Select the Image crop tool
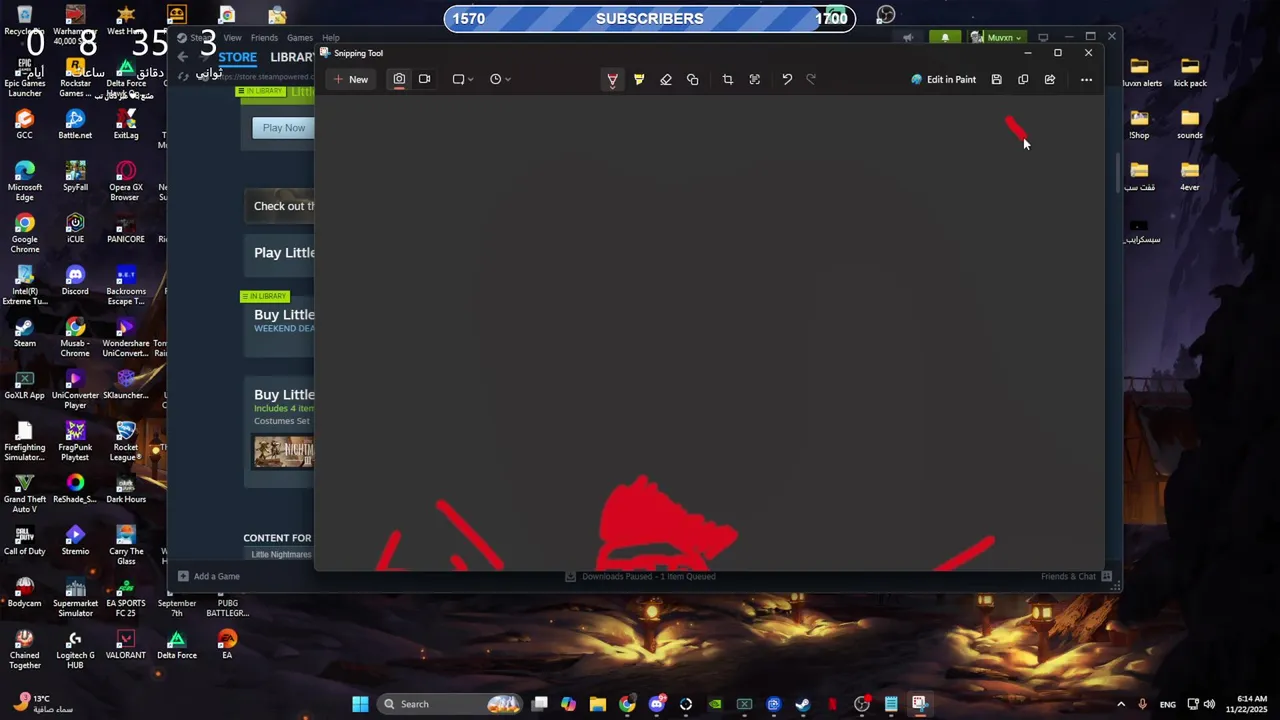Viewport: 1280px width, 720px height. [x=728, y=79]
